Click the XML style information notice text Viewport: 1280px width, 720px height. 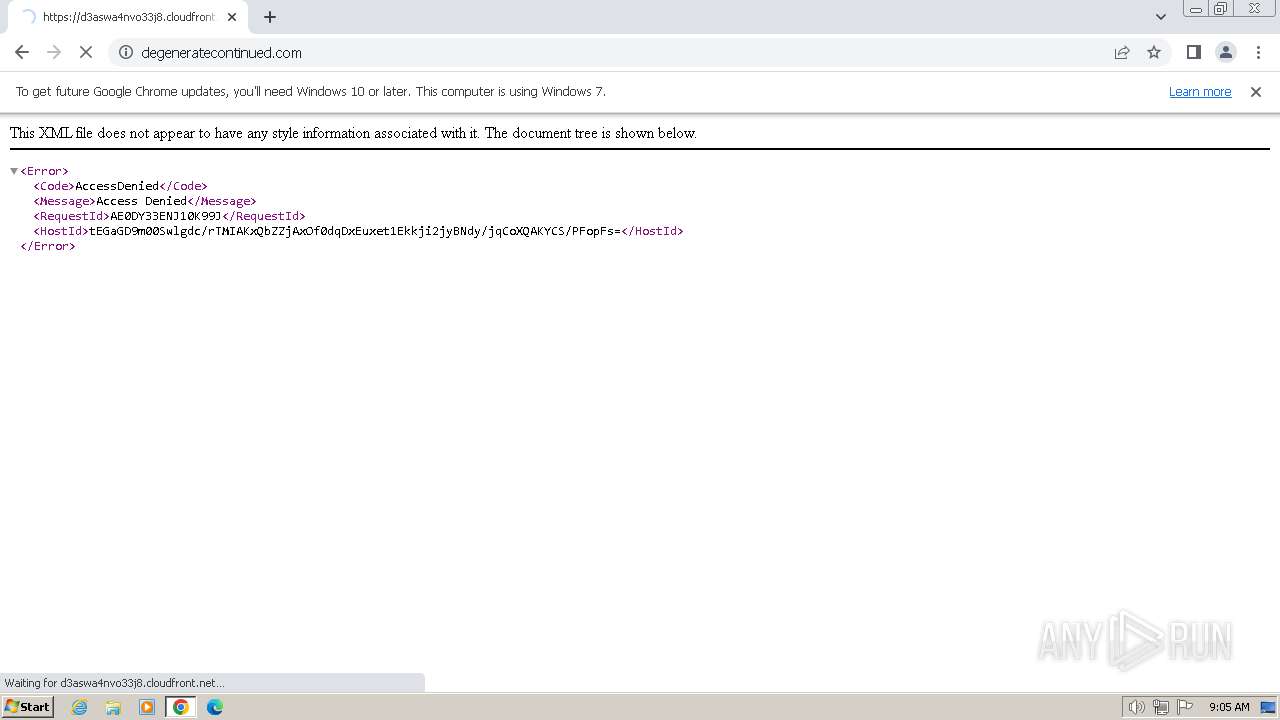[x=353, y=133]
